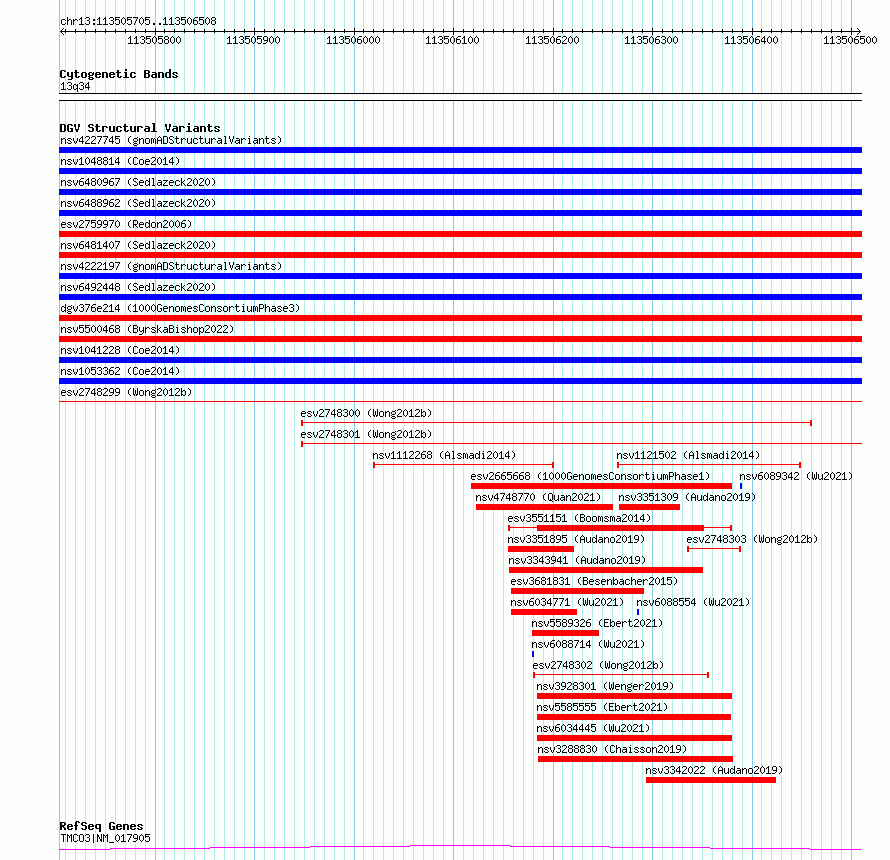This screenshot has height=860, width=890.
Task: Click nsv4222197 (gnomADStructuralVariants) label
Action: (171, 266)
